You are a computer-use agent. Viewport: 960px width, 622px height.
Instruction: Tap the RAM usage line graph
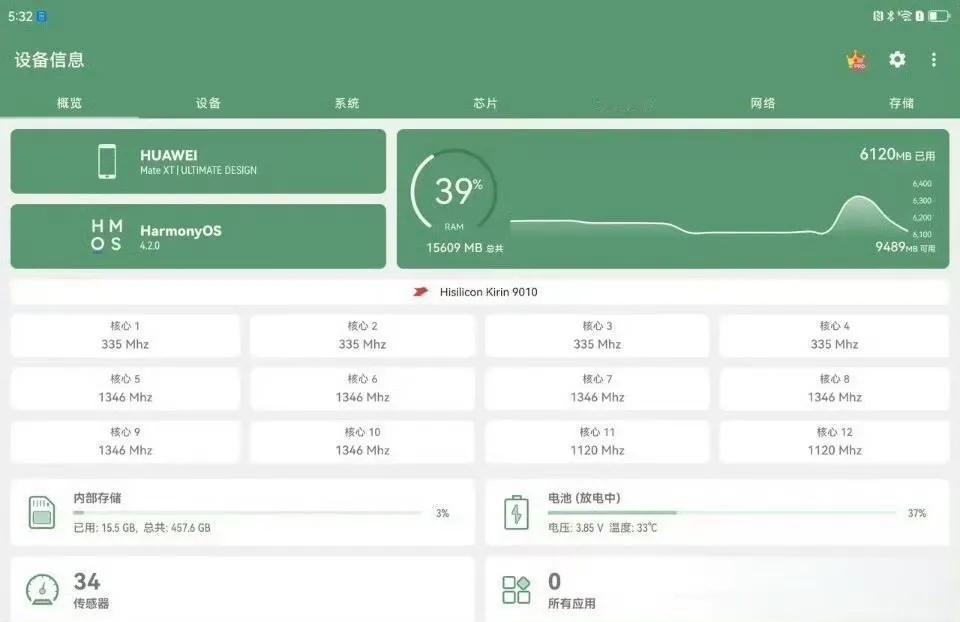709,214
